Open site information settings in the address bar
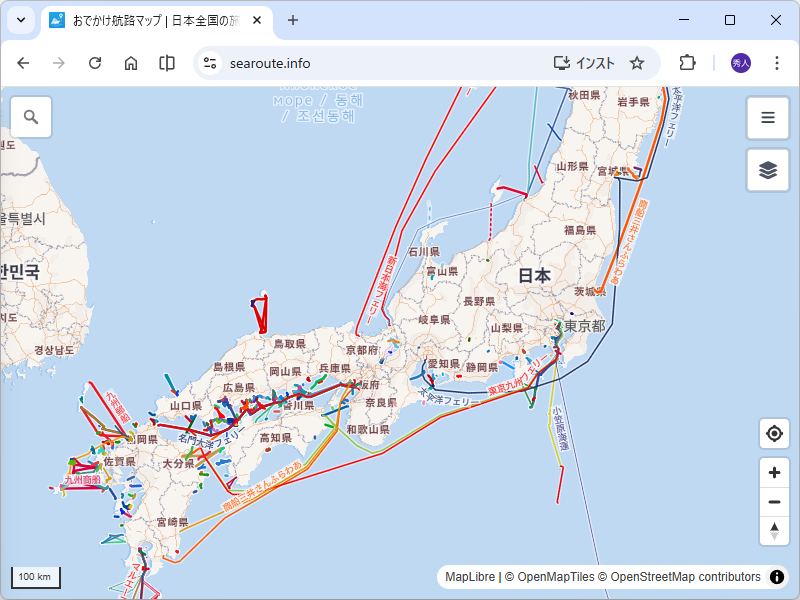 (x=208, y=62)
